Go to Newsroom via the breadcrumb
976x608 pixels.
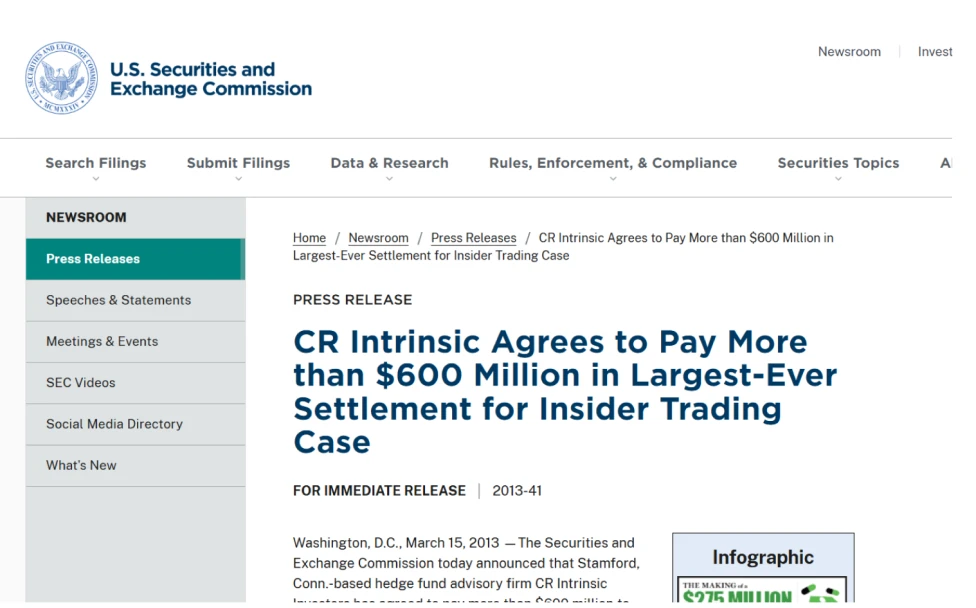point(378,238)
